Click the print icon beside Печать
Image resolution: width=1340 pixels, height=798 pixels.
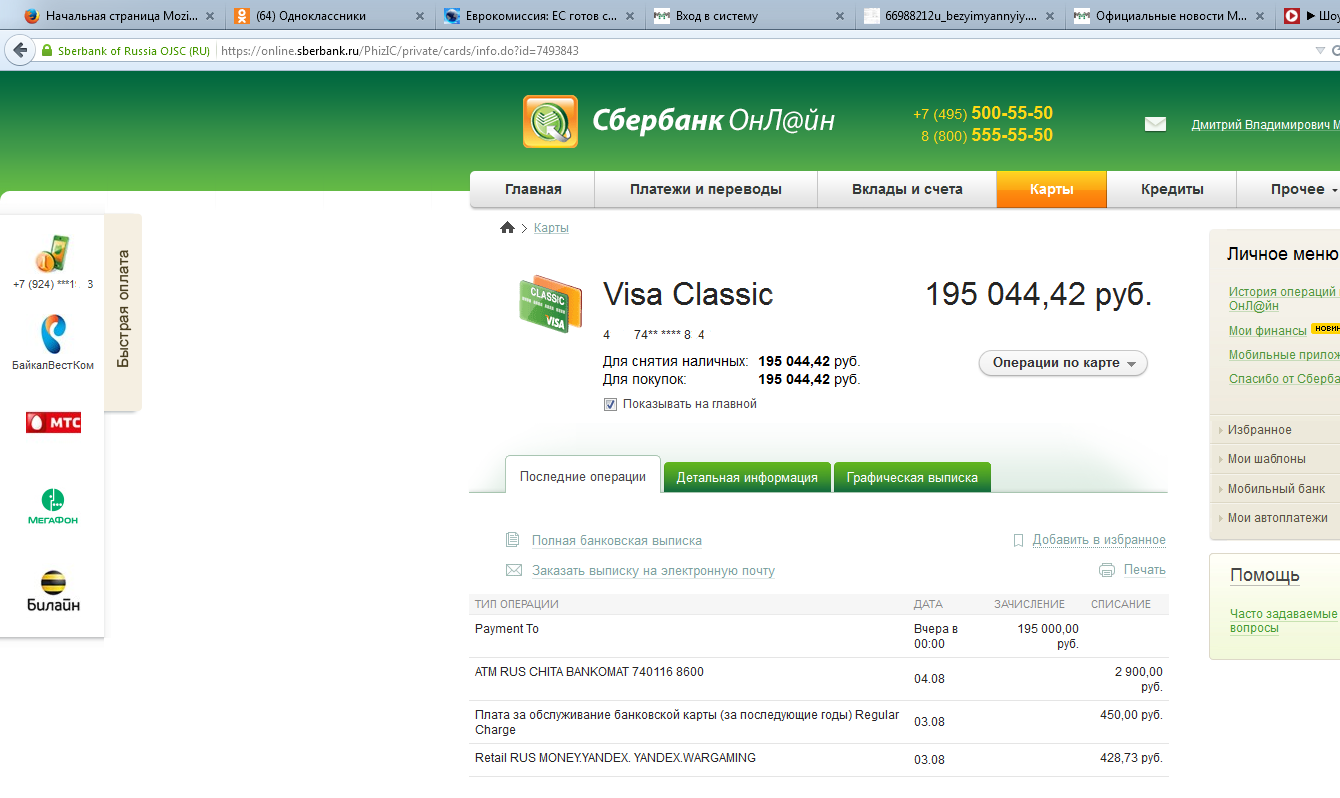pos(1106,570)
